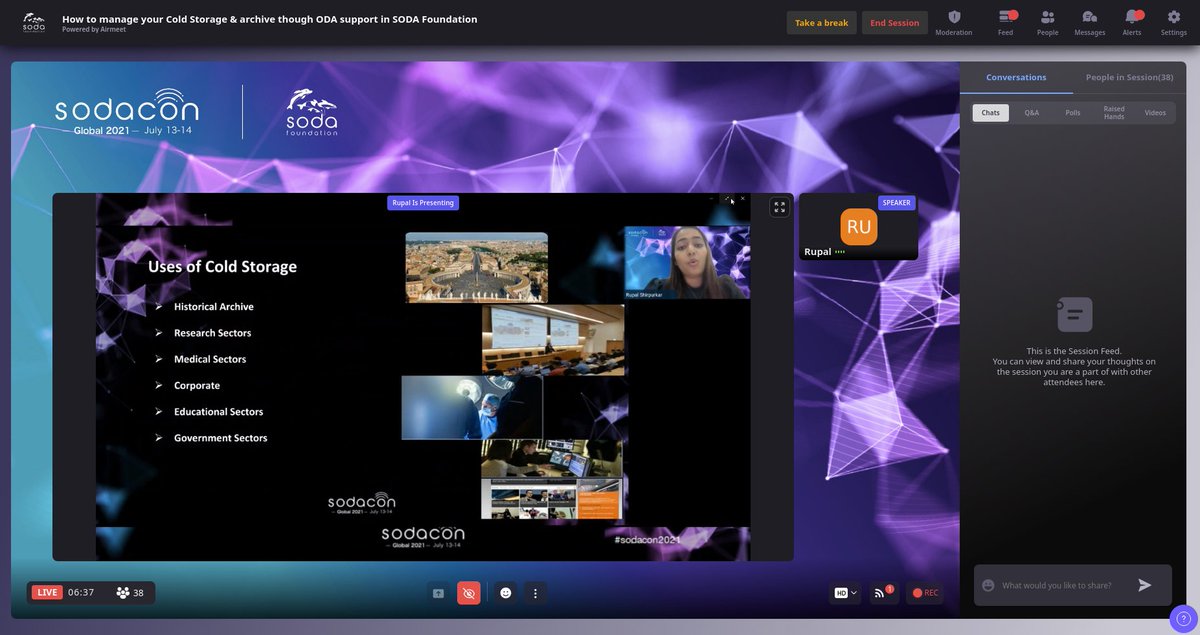Image resolution: width=1200 pixels, height=635 pixels.
Task: Click the Educational Sectors bullet text
Action: click(219, 411)
